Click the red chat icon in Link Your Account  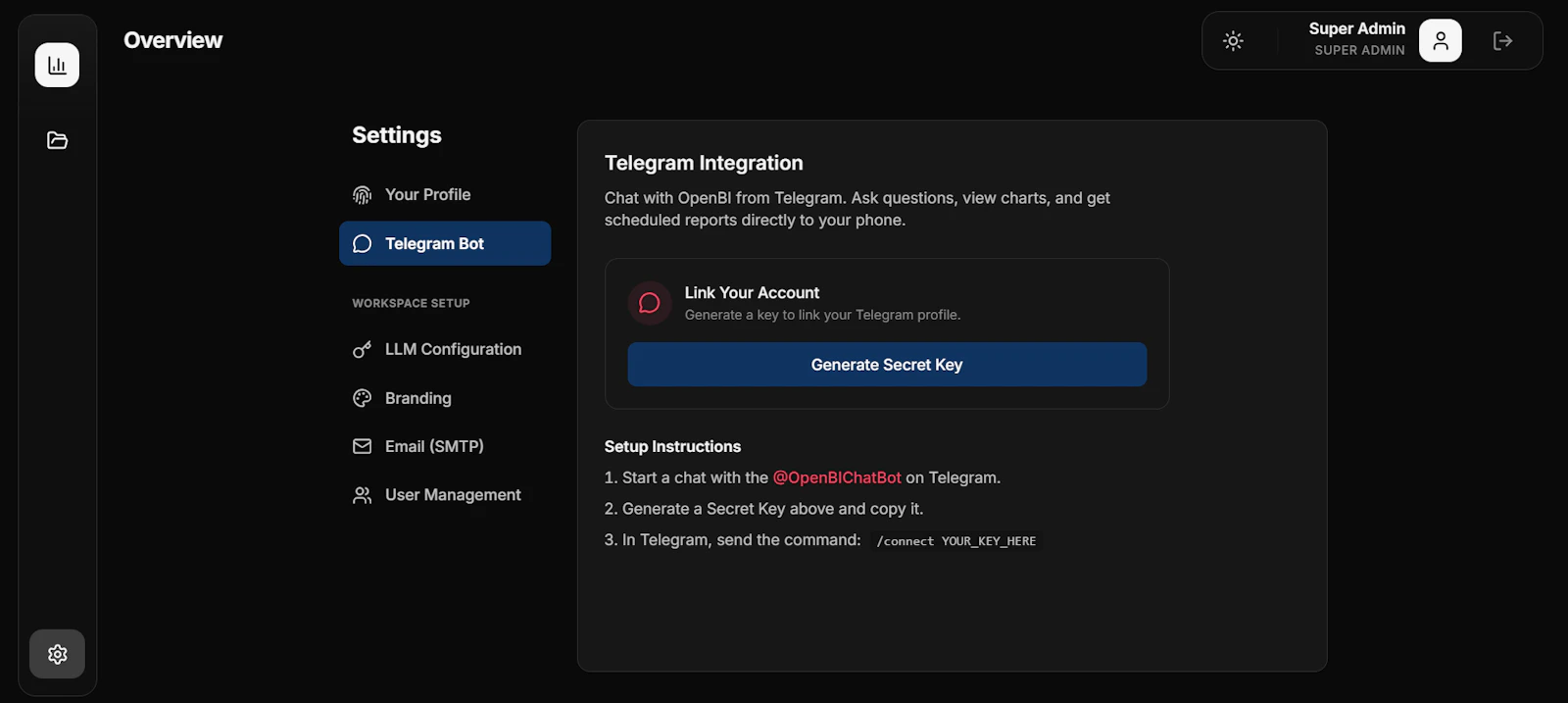pyautogui.click(x=649, y=303)
